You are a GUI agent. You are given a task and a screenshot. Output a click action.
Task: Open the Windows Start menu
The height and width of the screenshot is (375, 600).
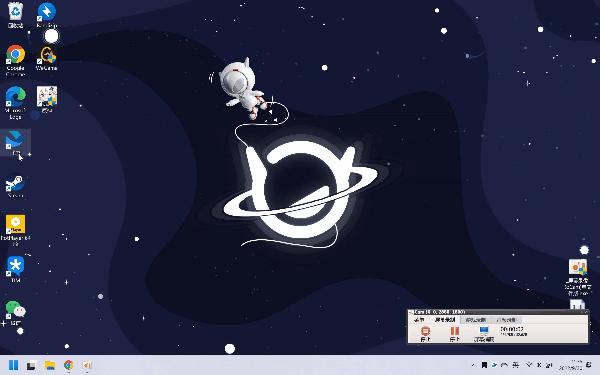click(13, 365)
